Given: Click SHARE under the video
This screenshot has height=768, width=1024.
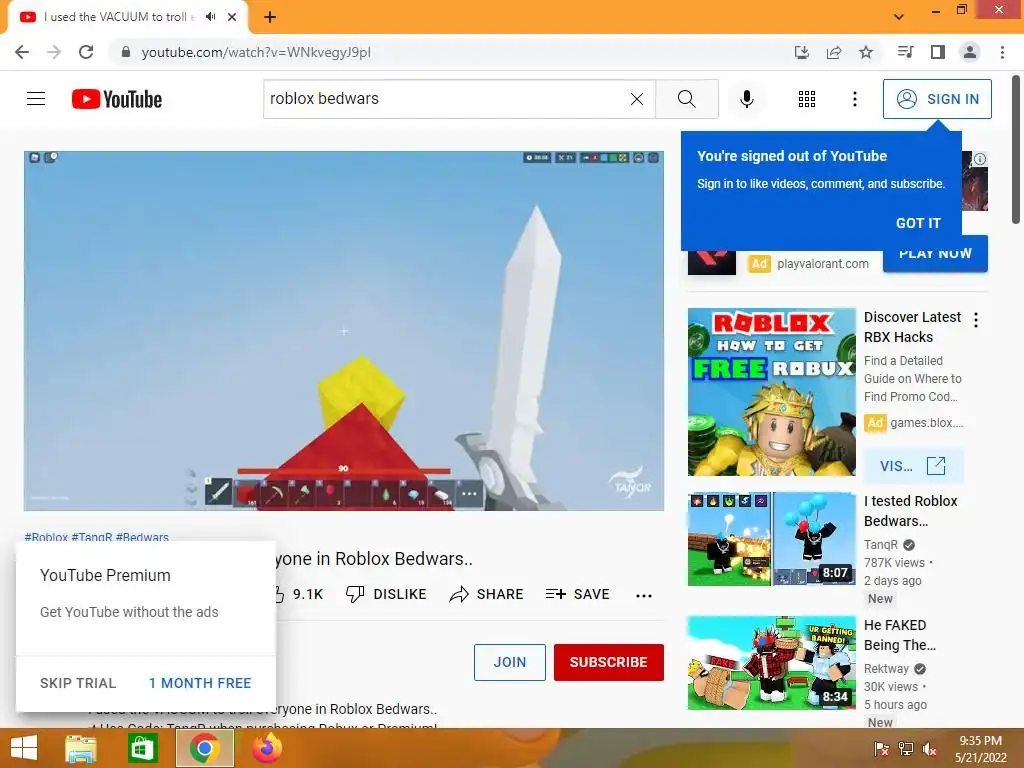Looking at the screenshot, I should click(x=487, y=594).
